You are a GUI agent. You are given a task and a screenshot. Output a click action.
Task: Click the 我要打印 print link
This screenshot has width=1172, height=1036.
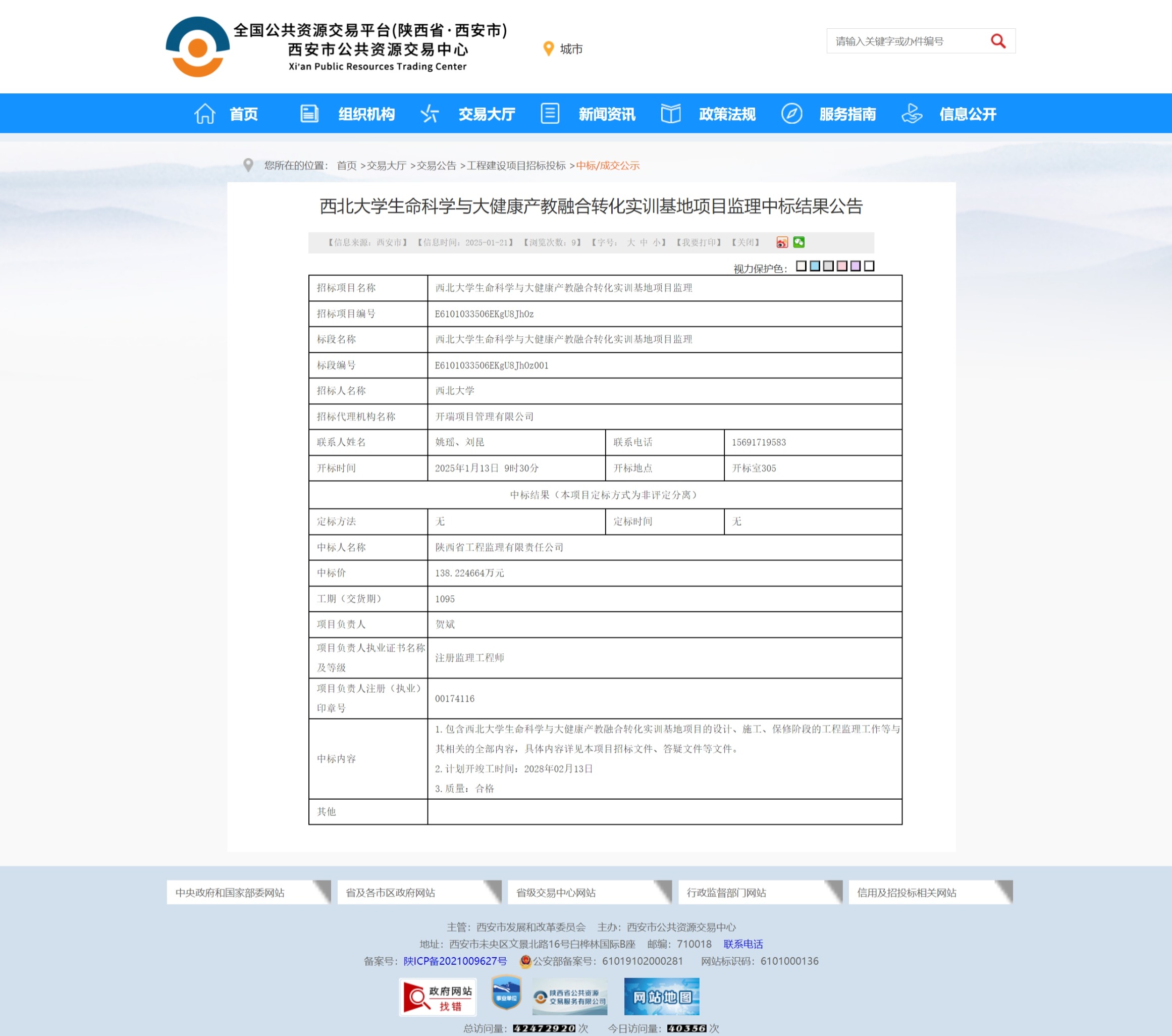coord(699,243)
